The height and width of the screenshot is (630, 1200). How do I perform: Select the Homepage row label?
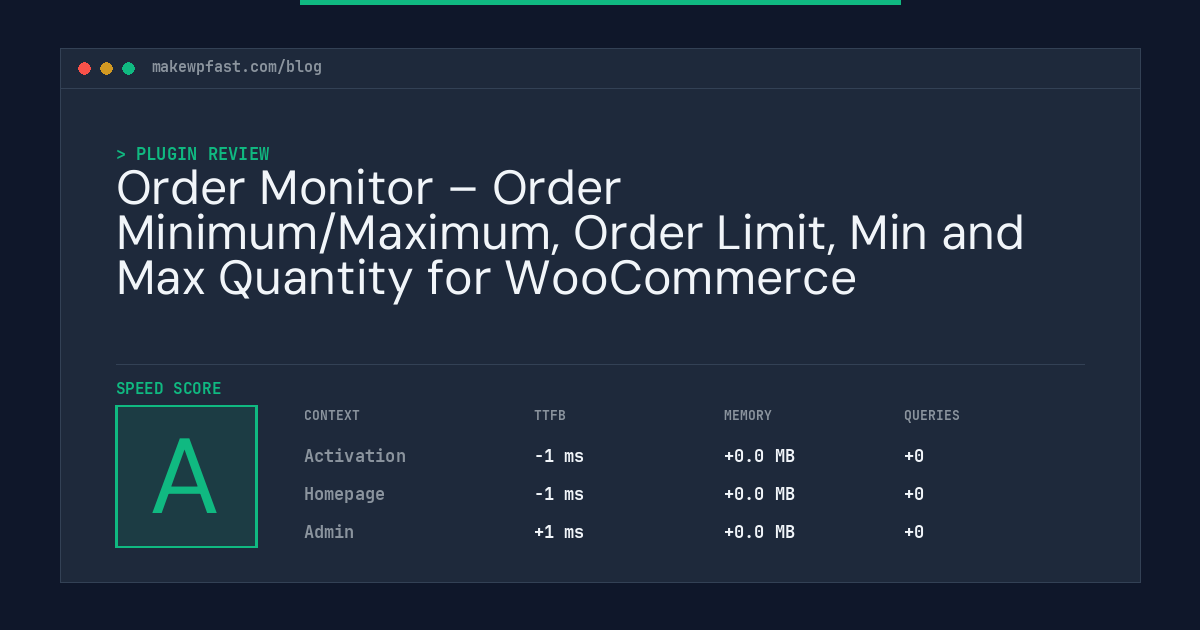[344, 494]
